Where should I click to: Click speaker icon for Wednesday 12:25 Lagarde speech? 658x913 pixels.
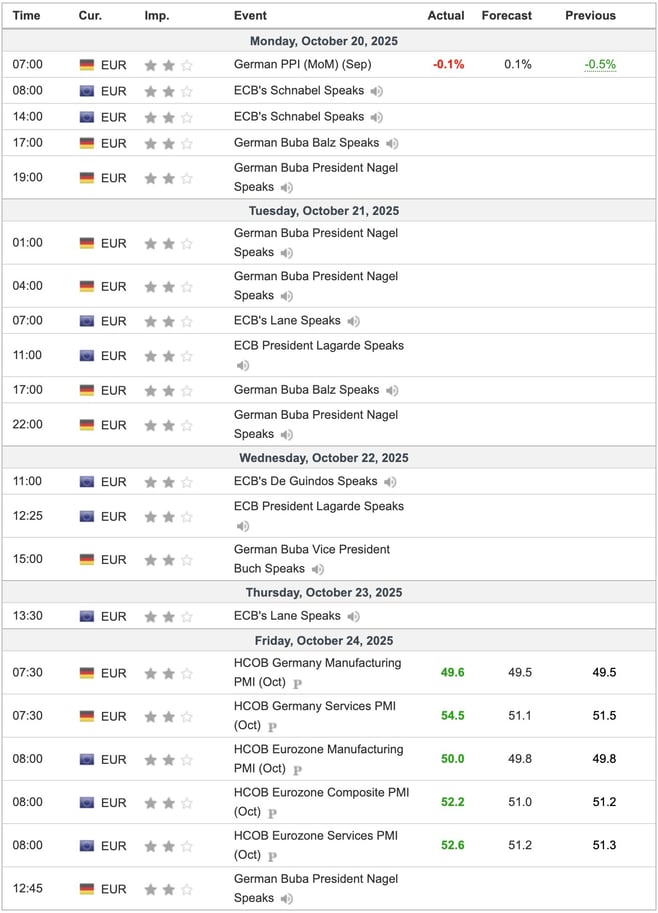click(x=242, y=526)
